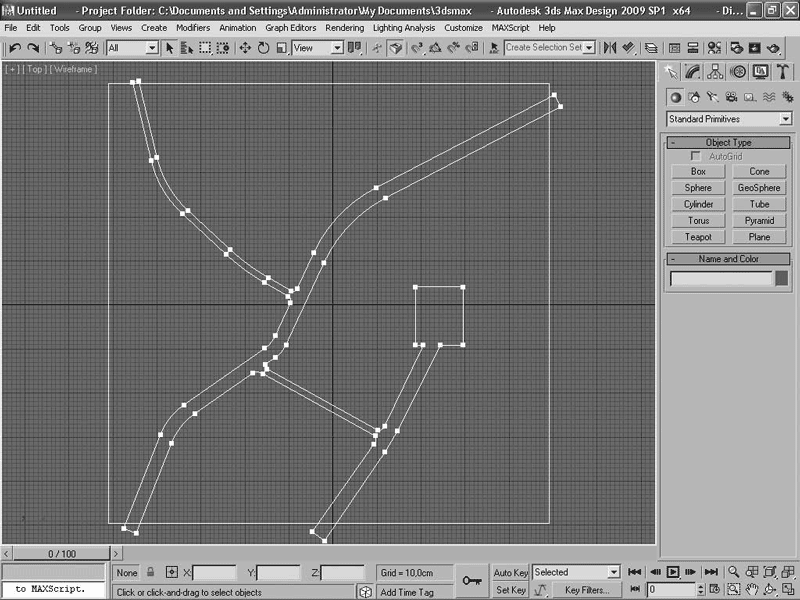Open the Layer Manager icon
This screenshot has height=600, width=800.
coord(651,48)
